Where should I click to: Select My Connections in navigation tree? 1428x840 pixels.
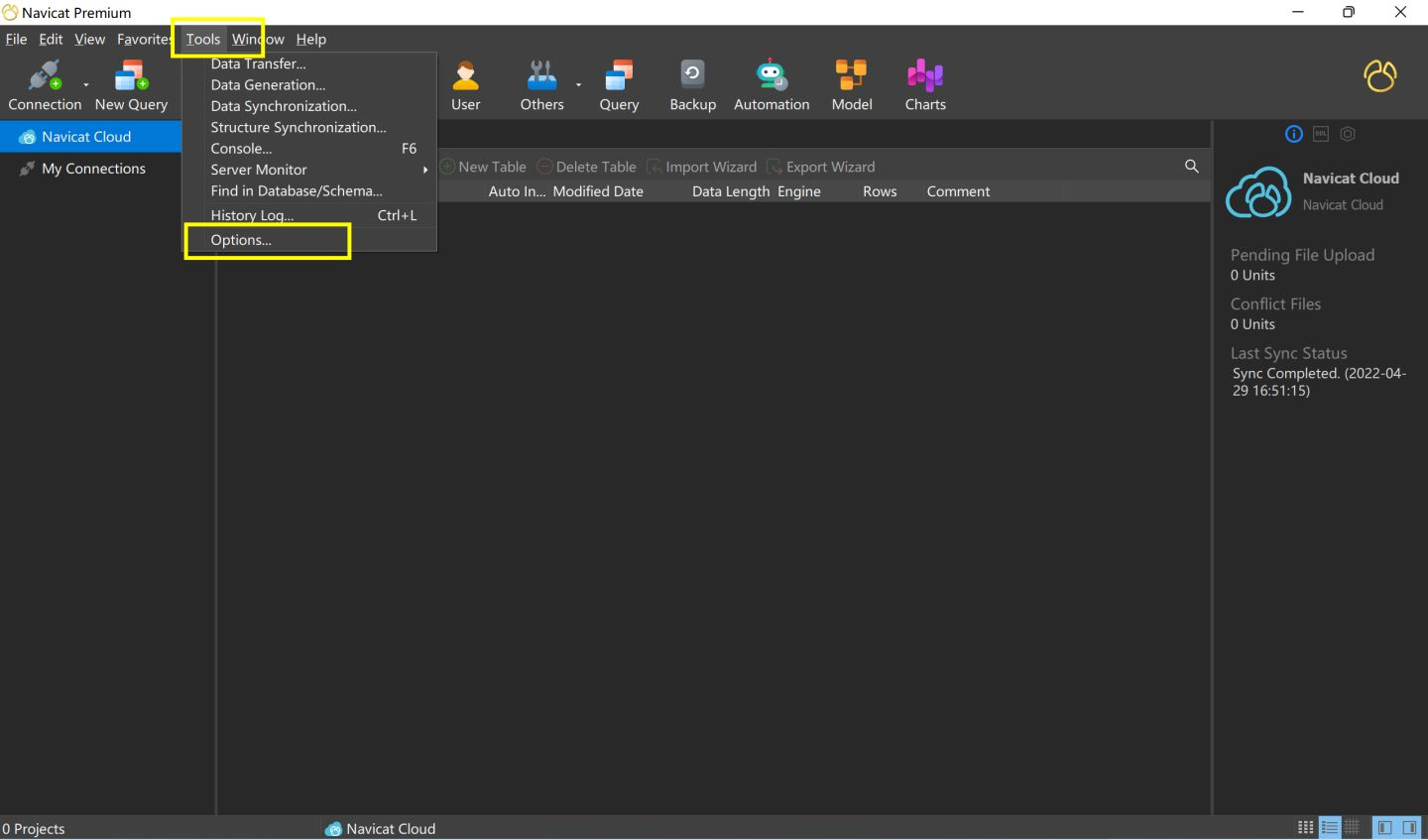tap(91, 169)
